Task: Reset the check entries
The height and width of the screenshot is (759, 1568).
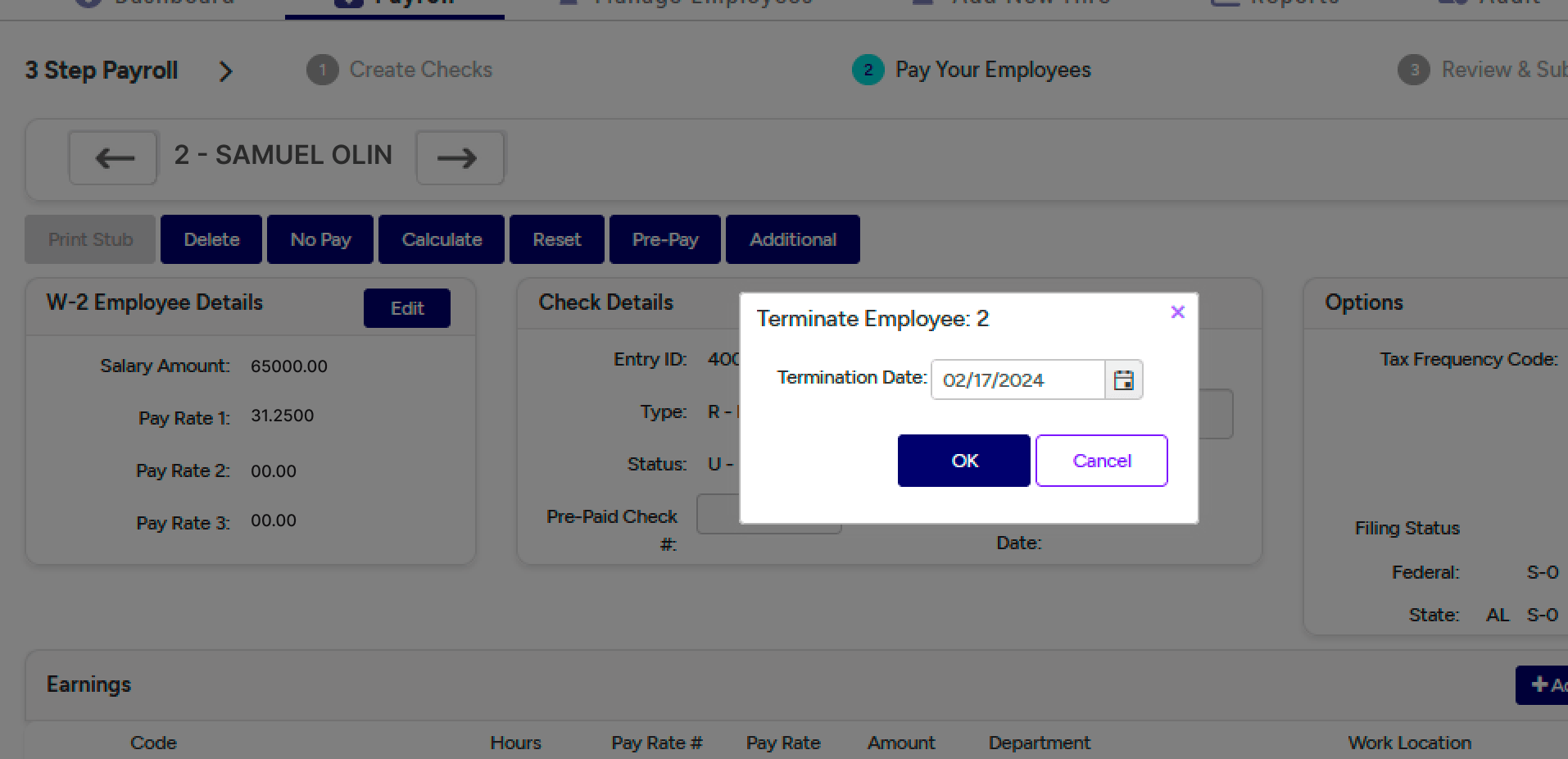Action: pos(557,239)
